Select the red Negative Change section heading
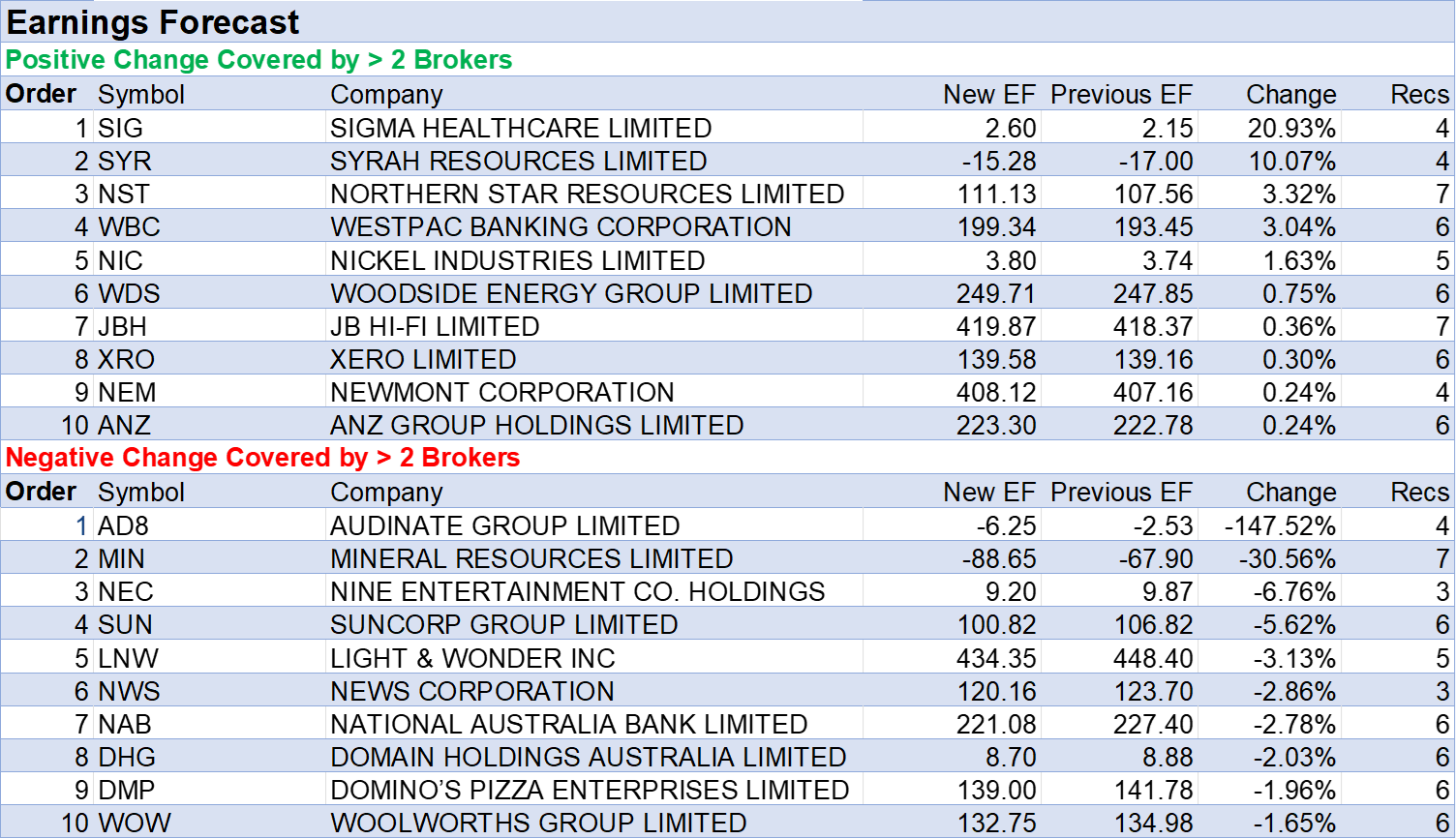This screenshot has width=1456, height=839. pos(263,458)
